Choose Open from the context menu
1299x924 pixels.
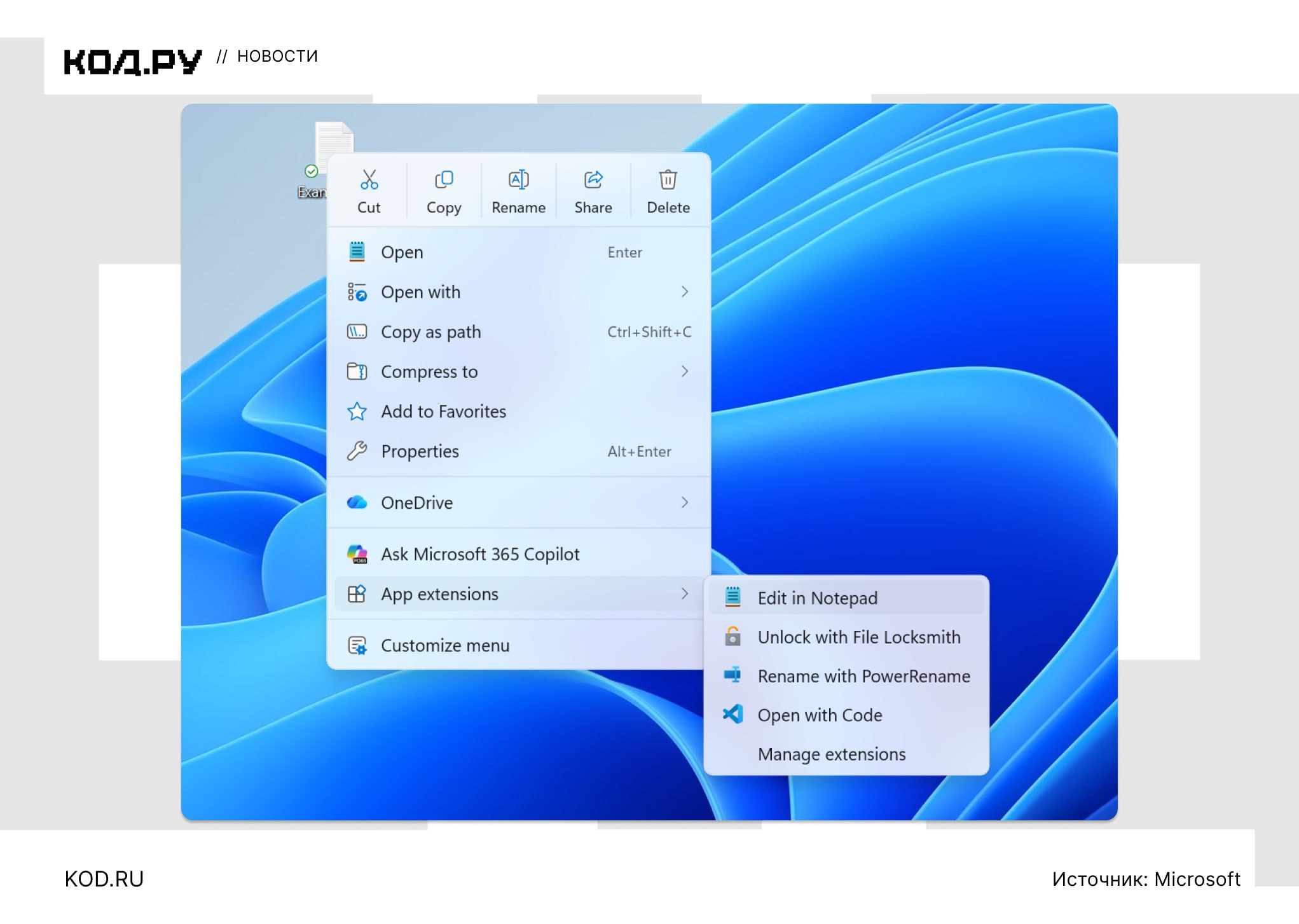pyautogui.click(x=518, y=252)
